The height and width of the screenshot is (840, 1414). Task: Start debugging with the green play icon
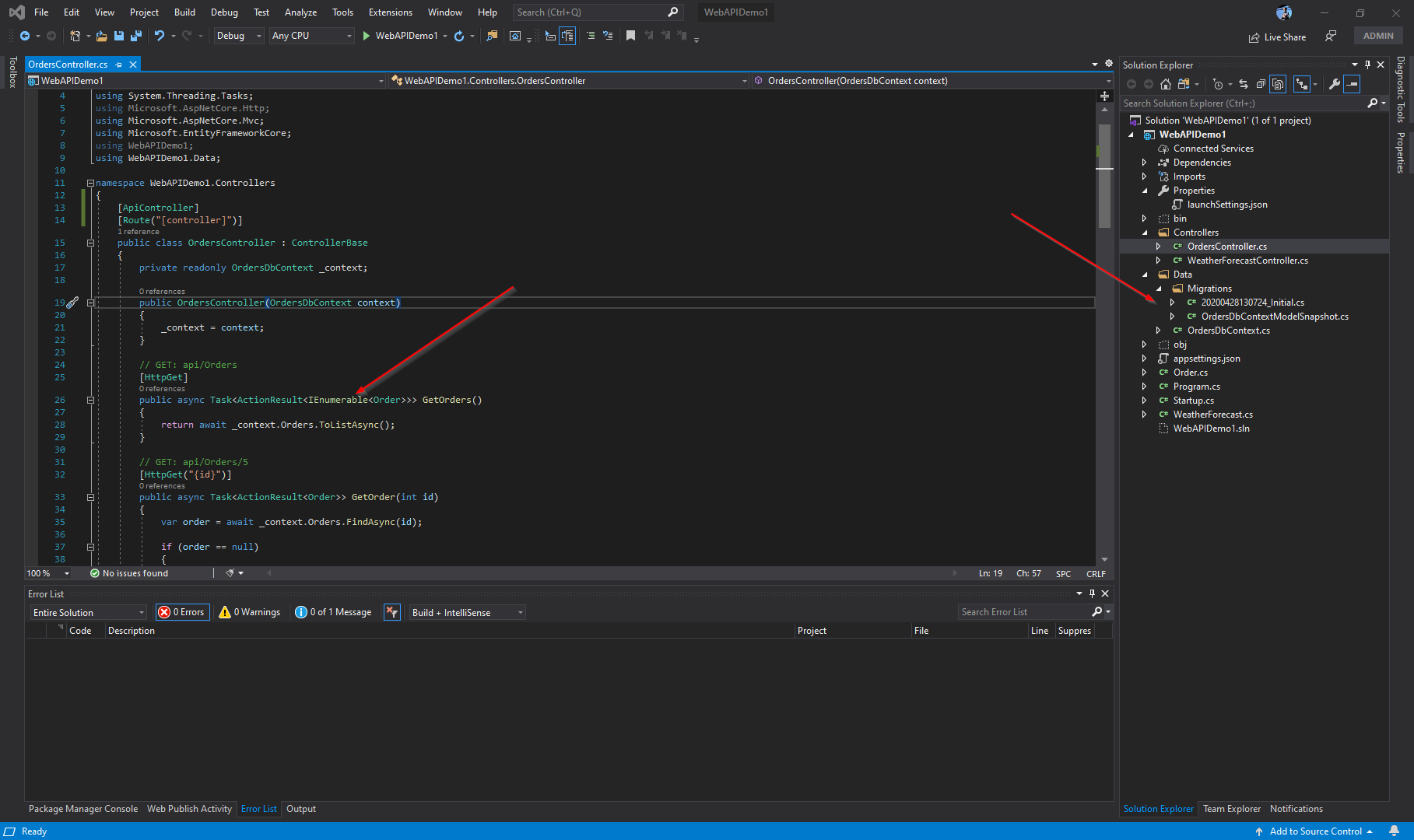pos(366,36)
